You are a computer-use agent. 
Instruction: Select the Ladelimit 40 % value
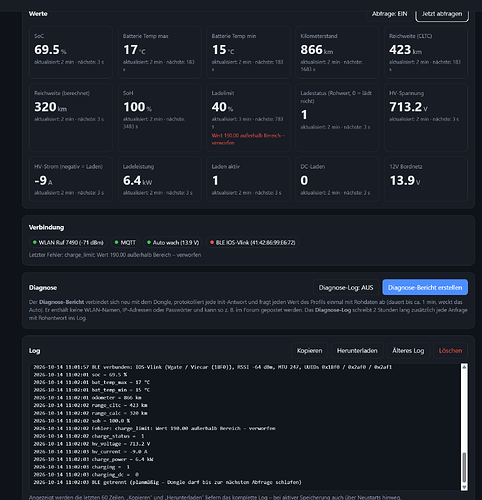(x=222, y=107)
